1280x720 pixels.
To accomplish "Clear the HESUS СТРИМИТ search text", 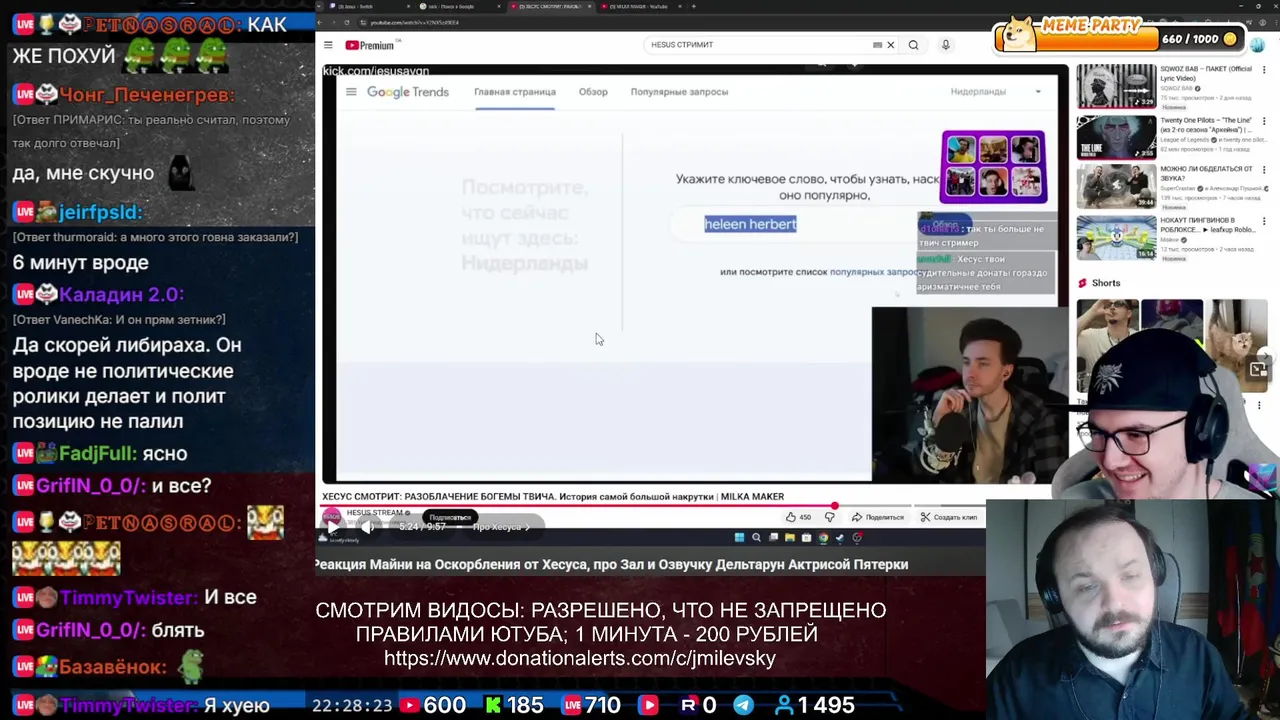I will (891, 45).
